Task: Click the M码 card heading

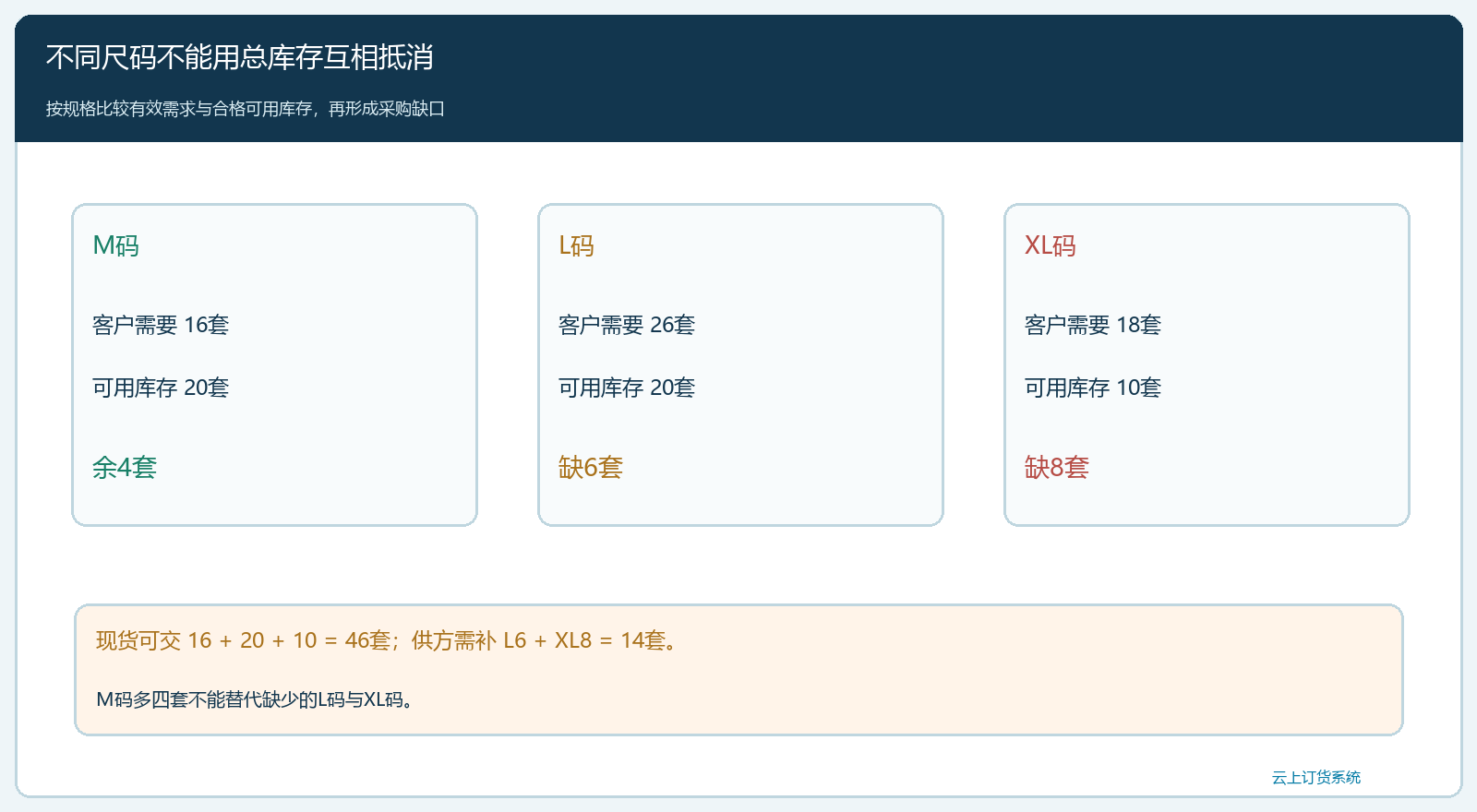Action: coord(116,245)
